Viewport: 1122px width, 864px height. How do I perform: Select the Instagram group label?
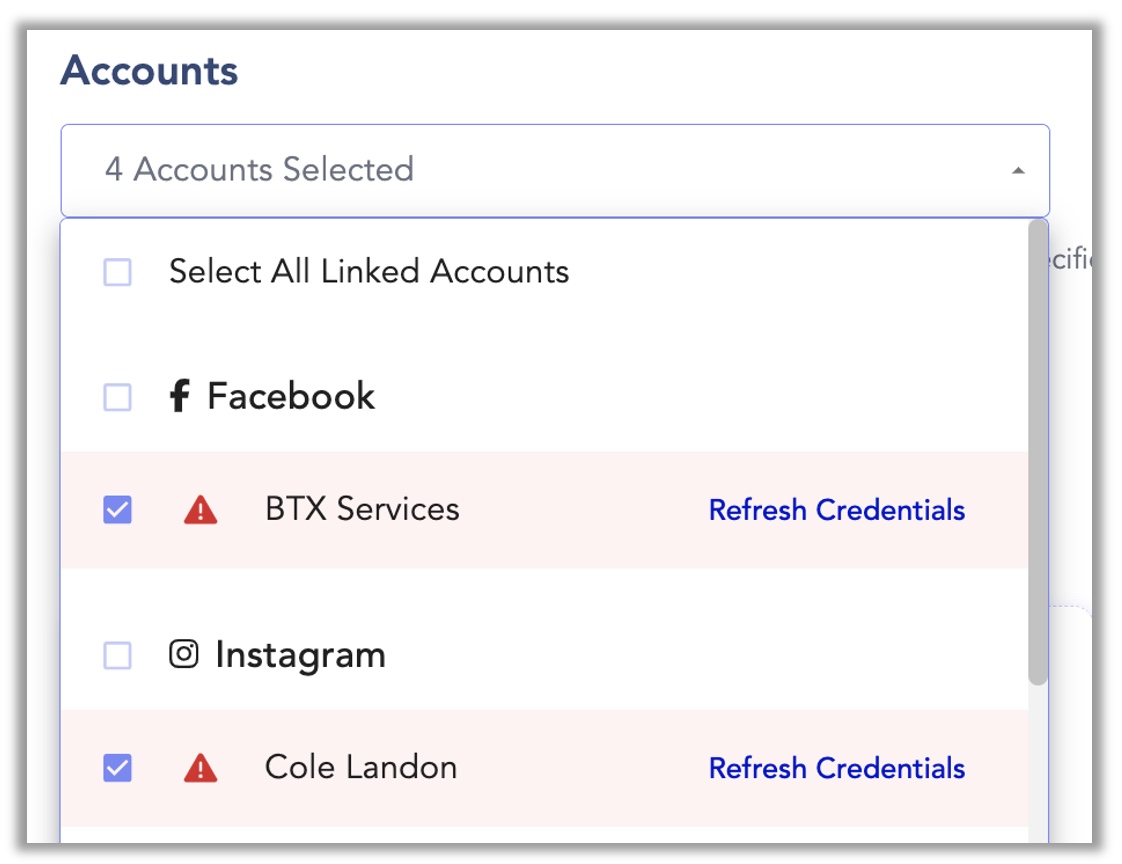pos(301,655)
